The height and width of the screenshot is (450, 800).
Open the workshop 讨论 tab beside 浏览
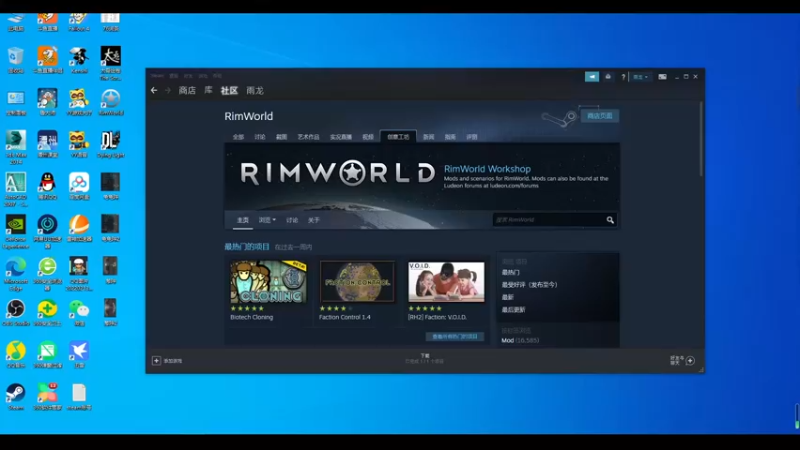(x=292, y=220)
